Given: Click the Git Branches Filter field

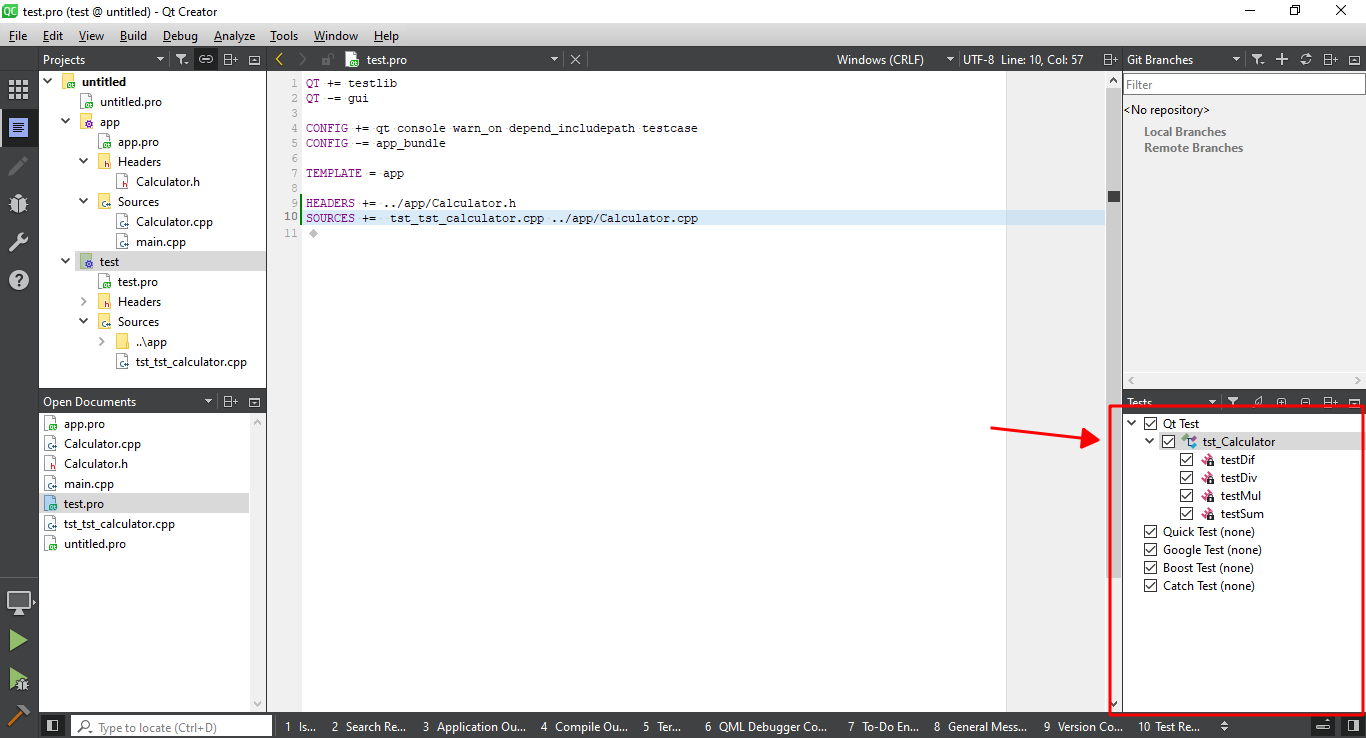Looking at the screenshot, I should point(1243,85).
